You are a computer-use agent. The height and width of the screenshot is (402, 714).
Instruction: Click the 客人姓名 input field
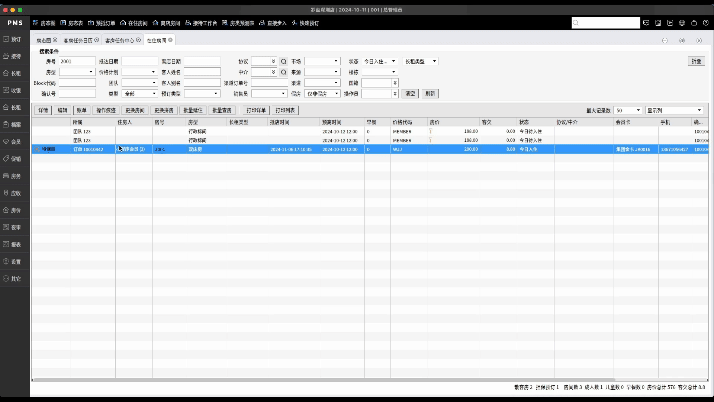point(202,72)
